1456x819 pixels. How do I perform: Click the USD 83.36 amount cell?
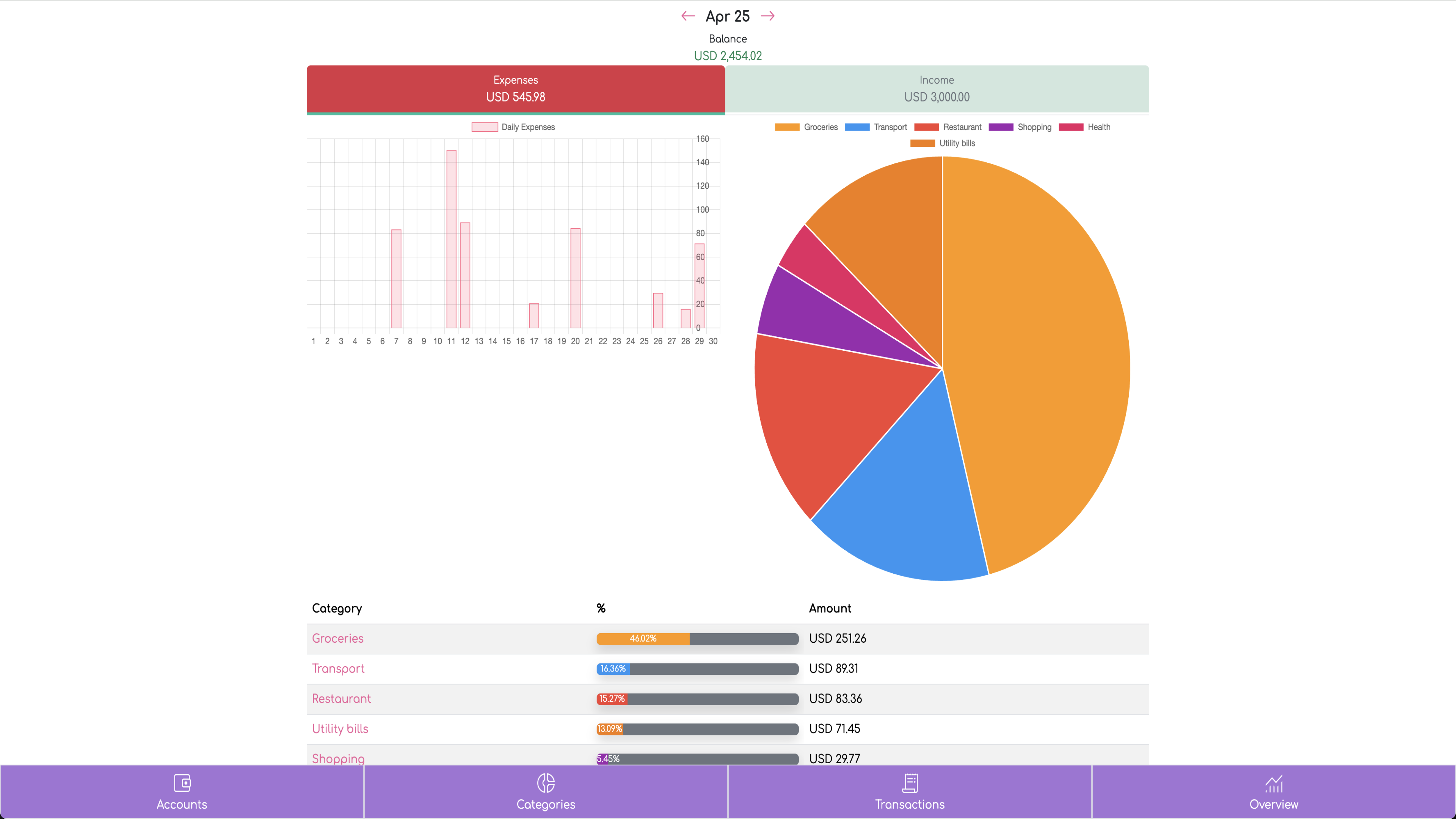(x=835, y=698)
